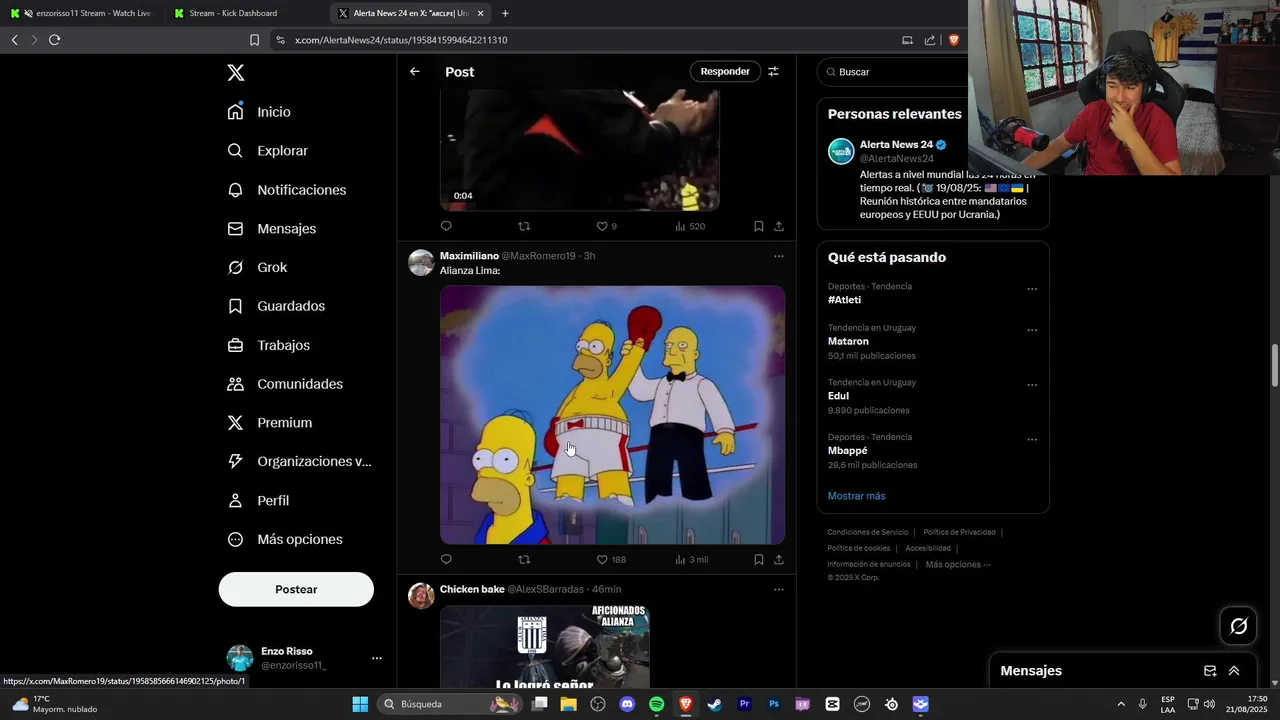The image size is (1280, 720).
Task: More options for Mataron trend
Action: coord(1032,331)
